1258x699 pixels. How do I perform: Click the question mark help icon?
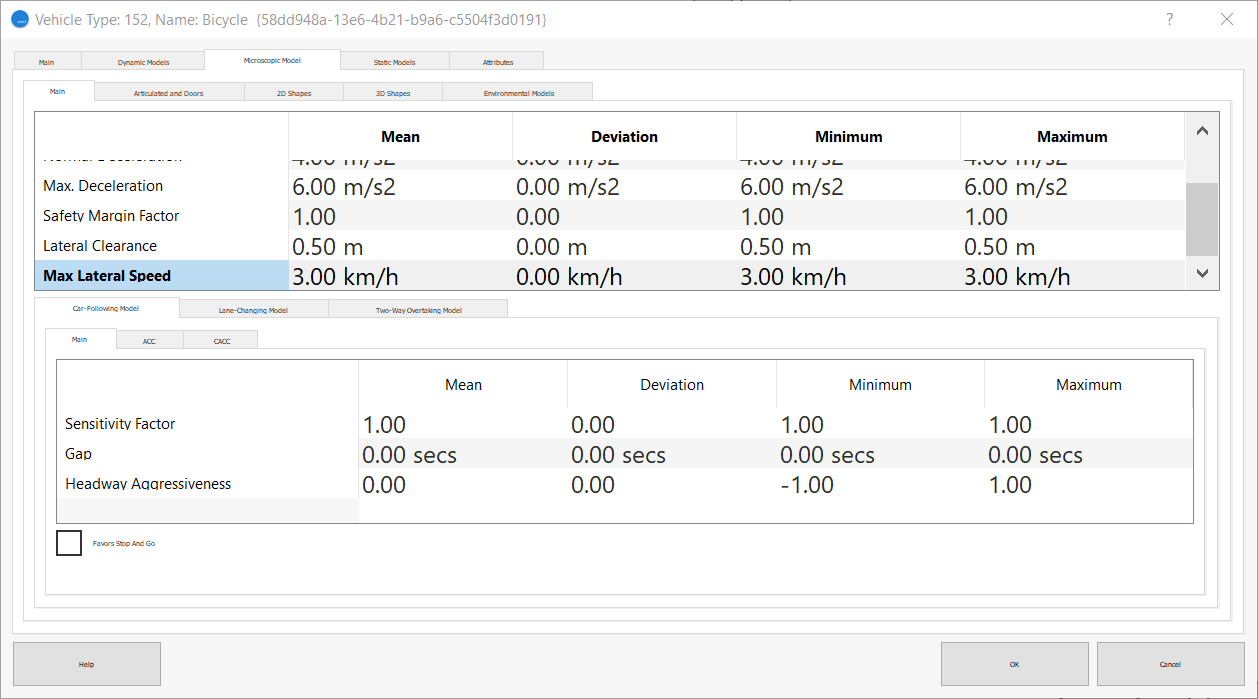(x=1170, y=19)
